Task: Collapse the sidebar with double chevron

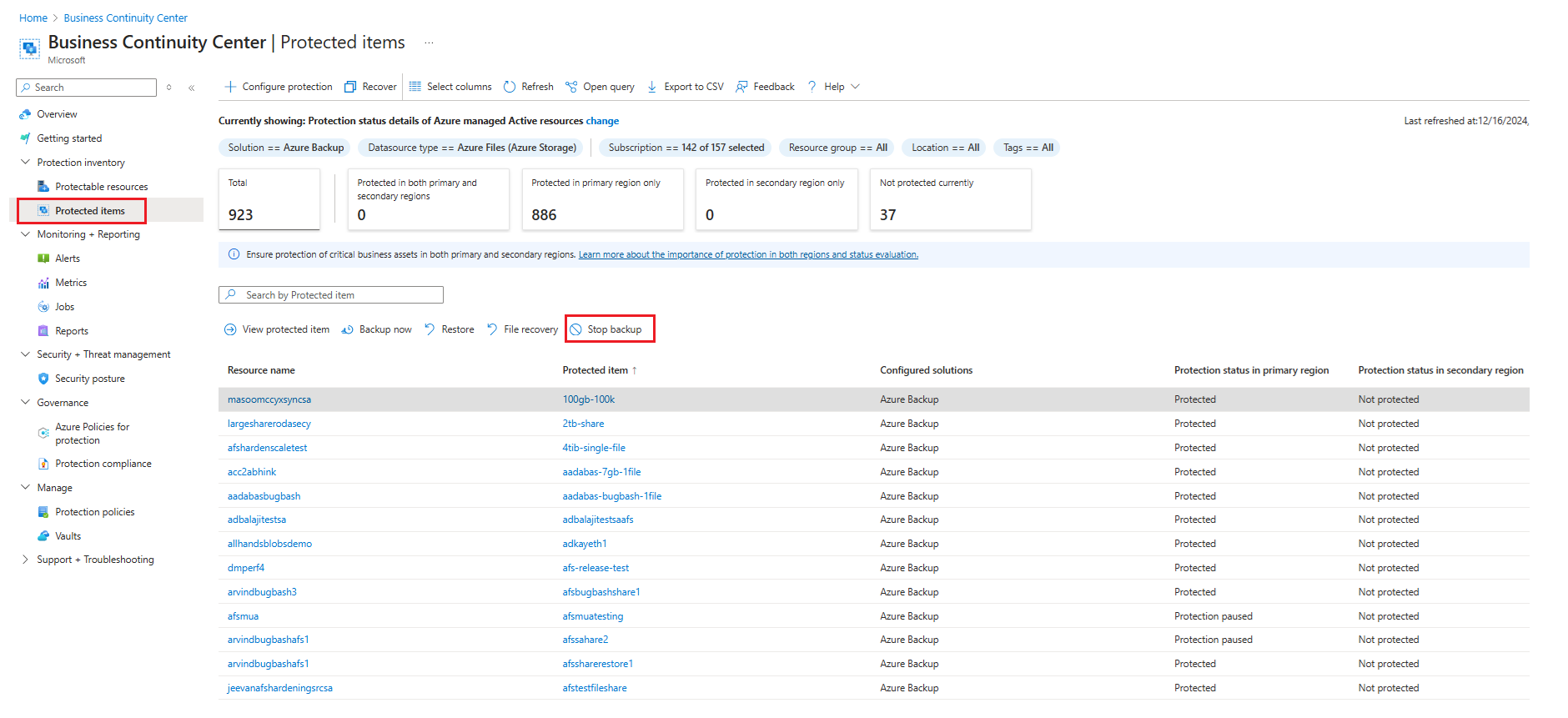Action: [192, 88]
